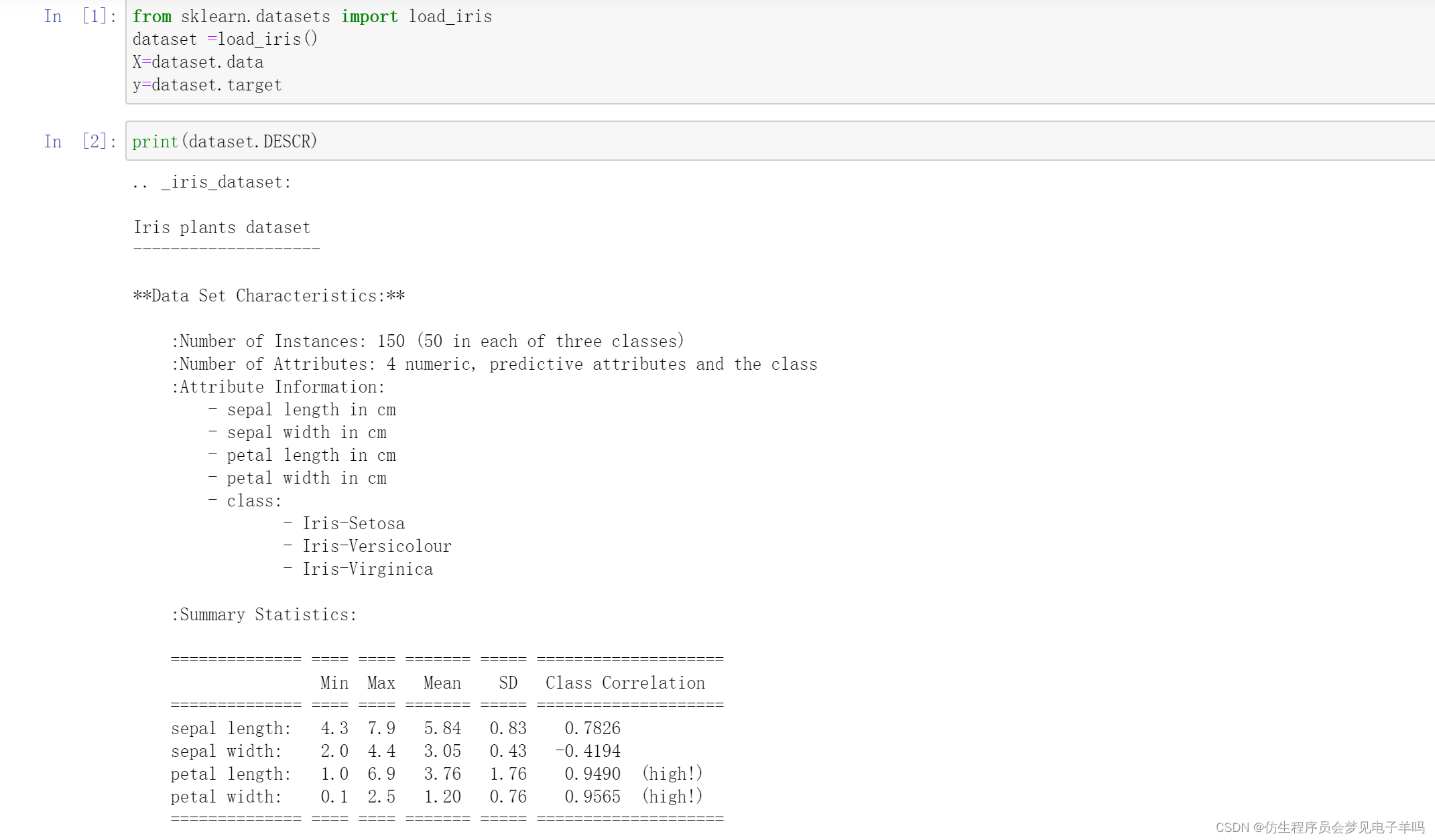Click the ':Summary Statistics:' line
This screenshot has height=840, width=1435.
(264, 615)
